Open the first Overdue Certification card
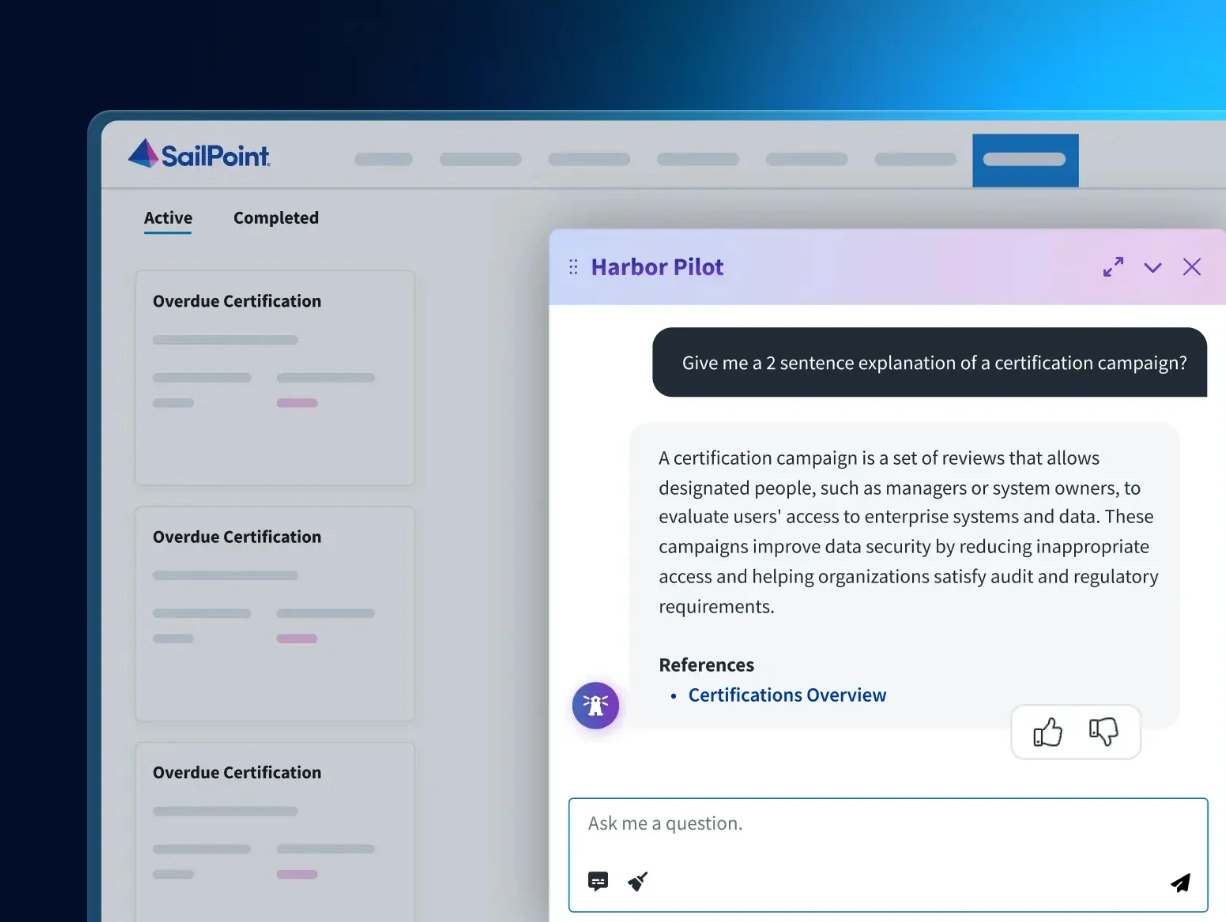Screen dimensions: 1226x922 point(275,378)
